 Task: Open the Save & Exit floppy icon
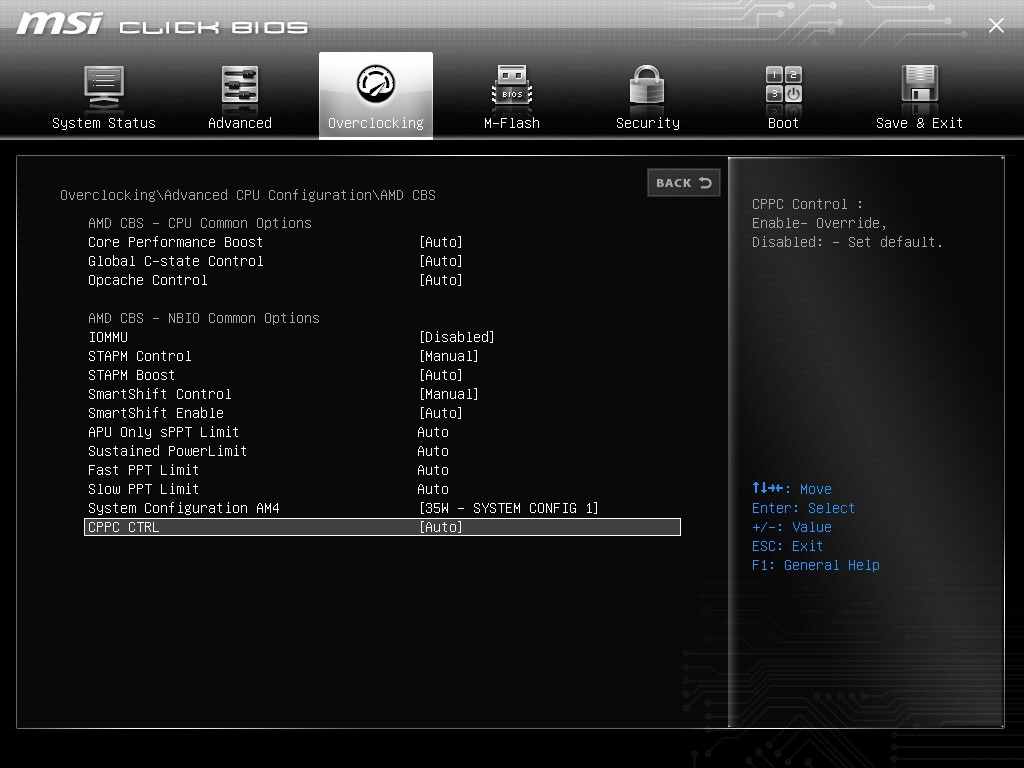(x=920, y=84)
